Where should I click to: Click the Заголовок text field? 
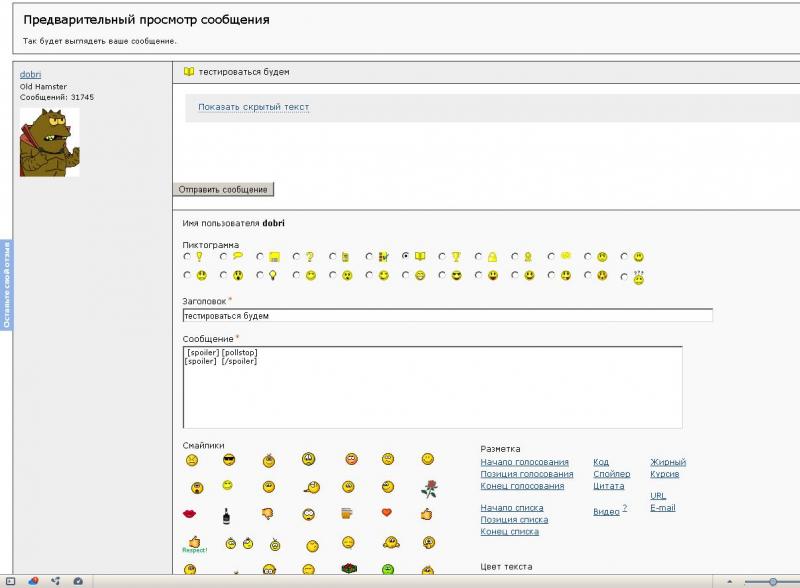(447, 315)
